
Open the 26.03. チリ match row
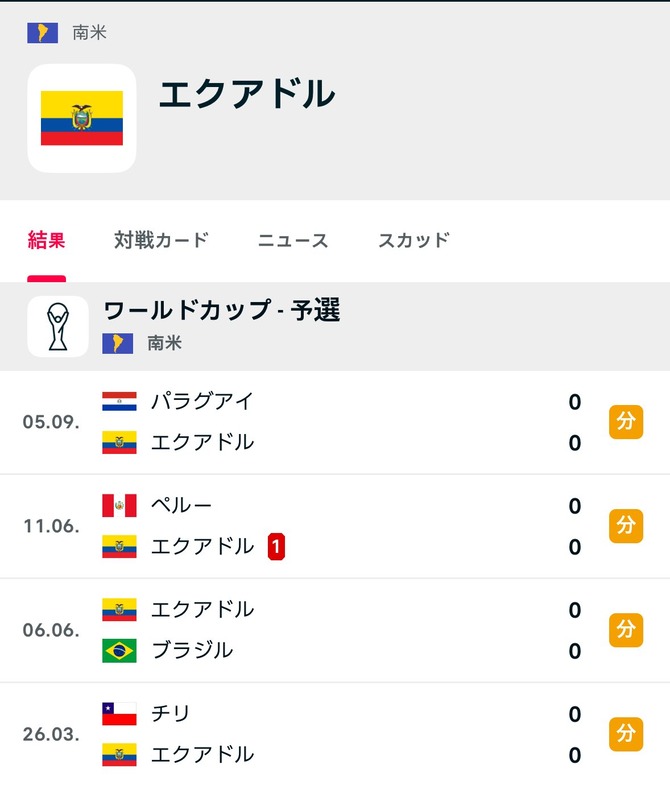coord(335,734)
